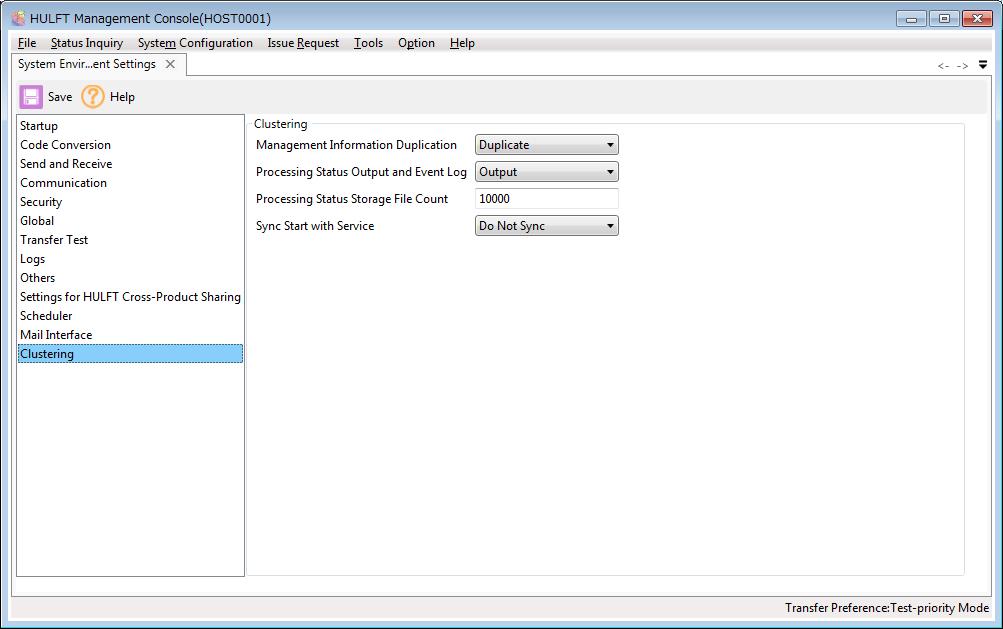Image resolution: width=1003 pixels, height=629 pixels.
Task: Maximize the HULFT Management Console window
Action: point(944,19)
